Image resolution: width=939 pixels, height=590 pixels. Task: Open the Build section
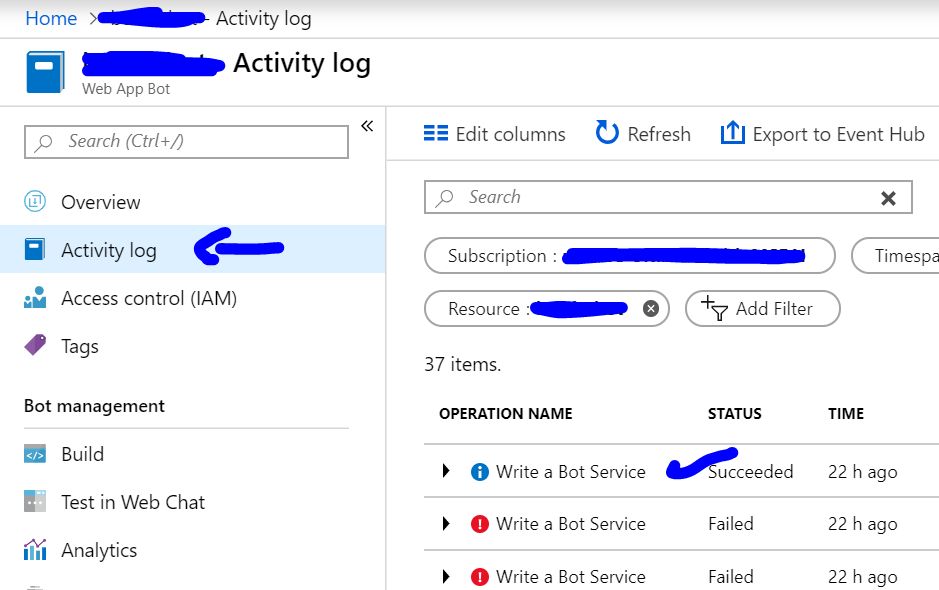(x=83, y=454)
